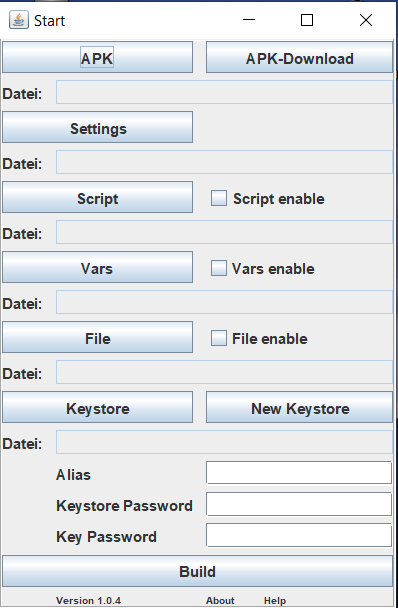Open the About link
The image size is (398, 608).
[220, 601]
